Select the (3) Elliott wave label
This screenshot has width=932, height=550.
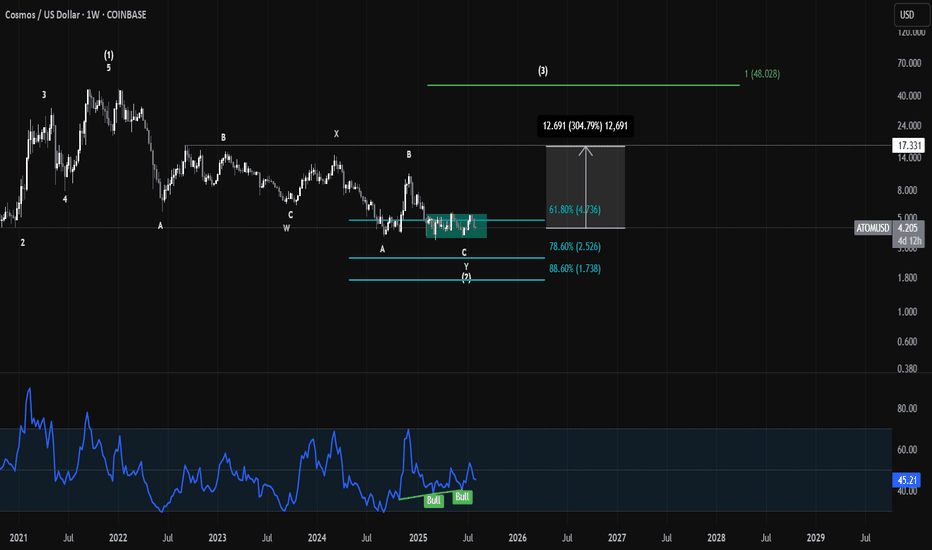coord(543,71)
